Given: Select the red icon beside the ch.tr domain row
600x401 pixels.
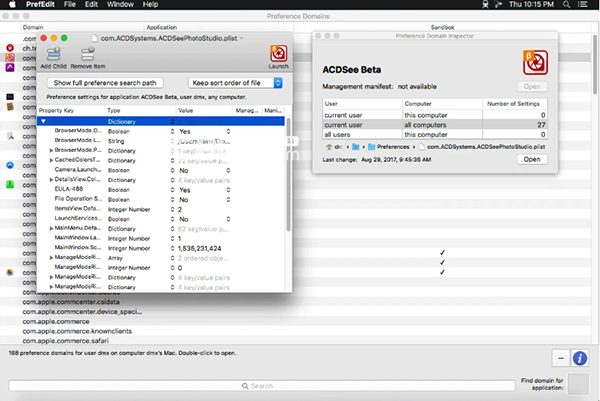Looking at the screenshot, I should [10, 48].
